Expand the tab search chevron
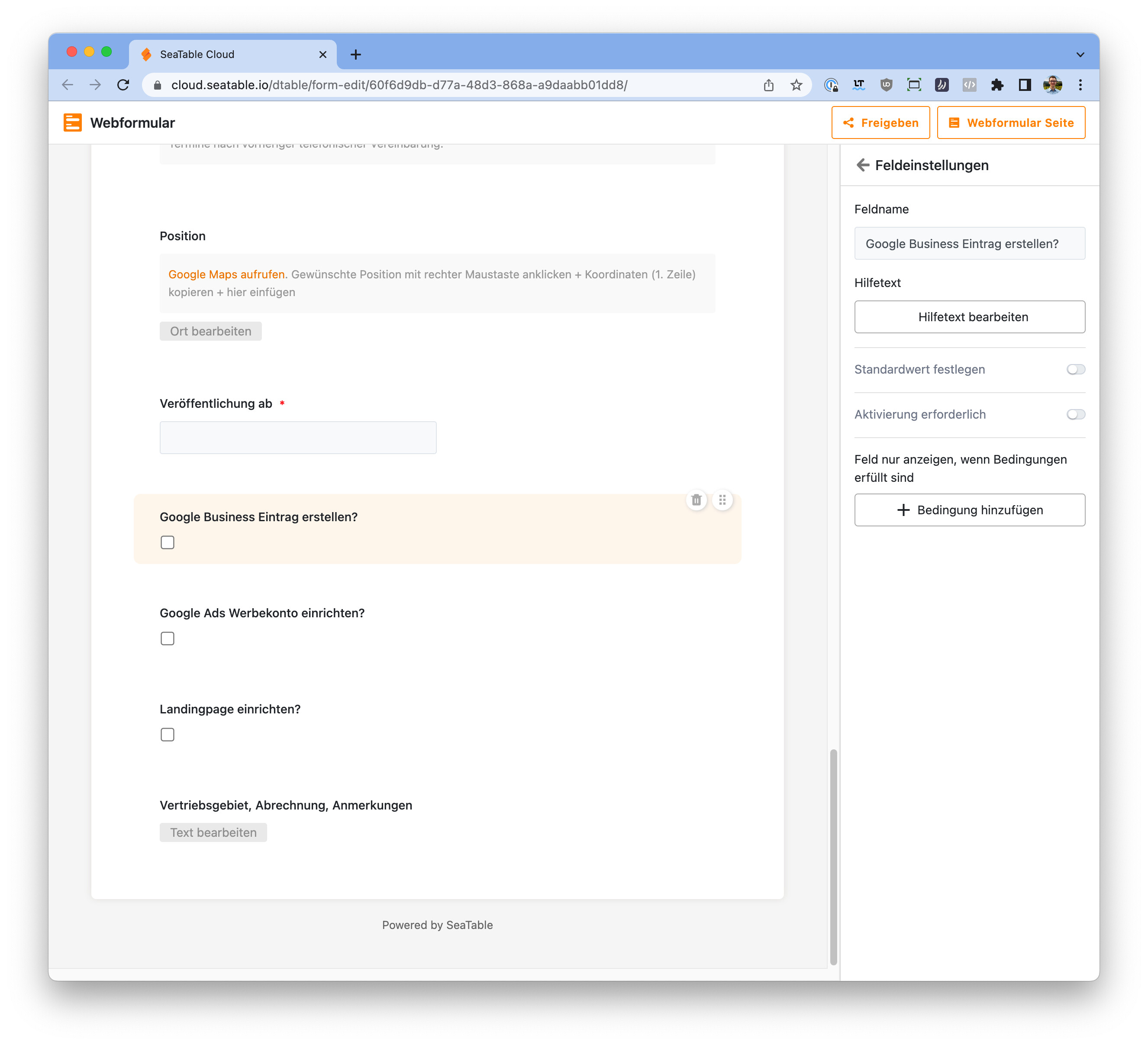Screen dimensions: 1148x1045 point(1080,55)
